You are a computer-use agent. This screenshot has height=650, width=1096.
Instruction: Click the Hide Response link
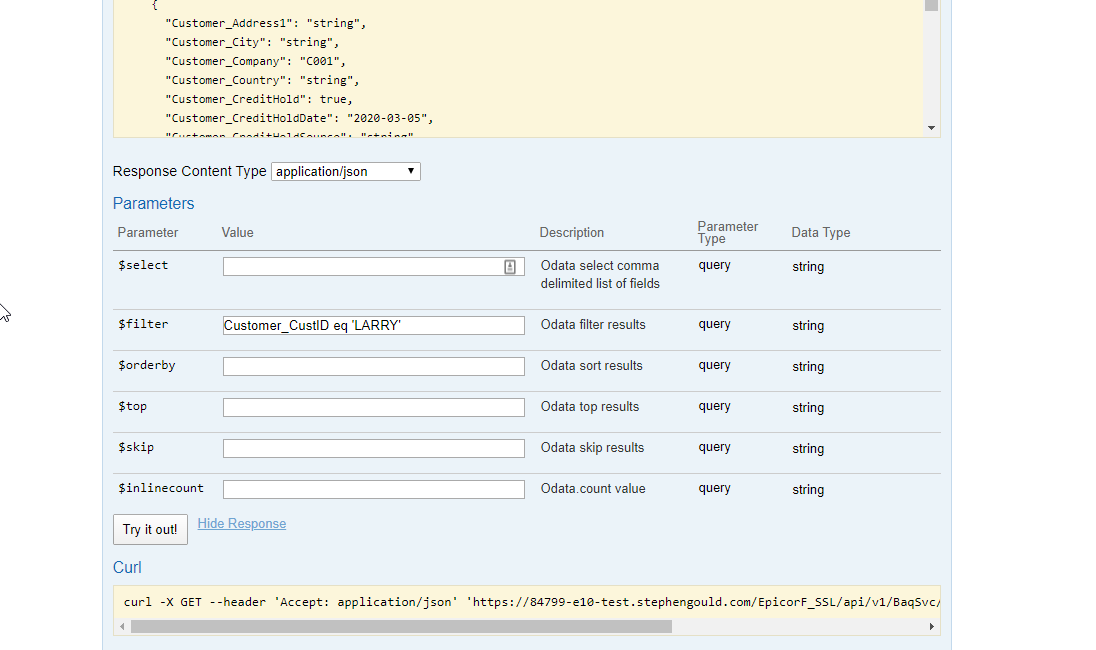242,523
